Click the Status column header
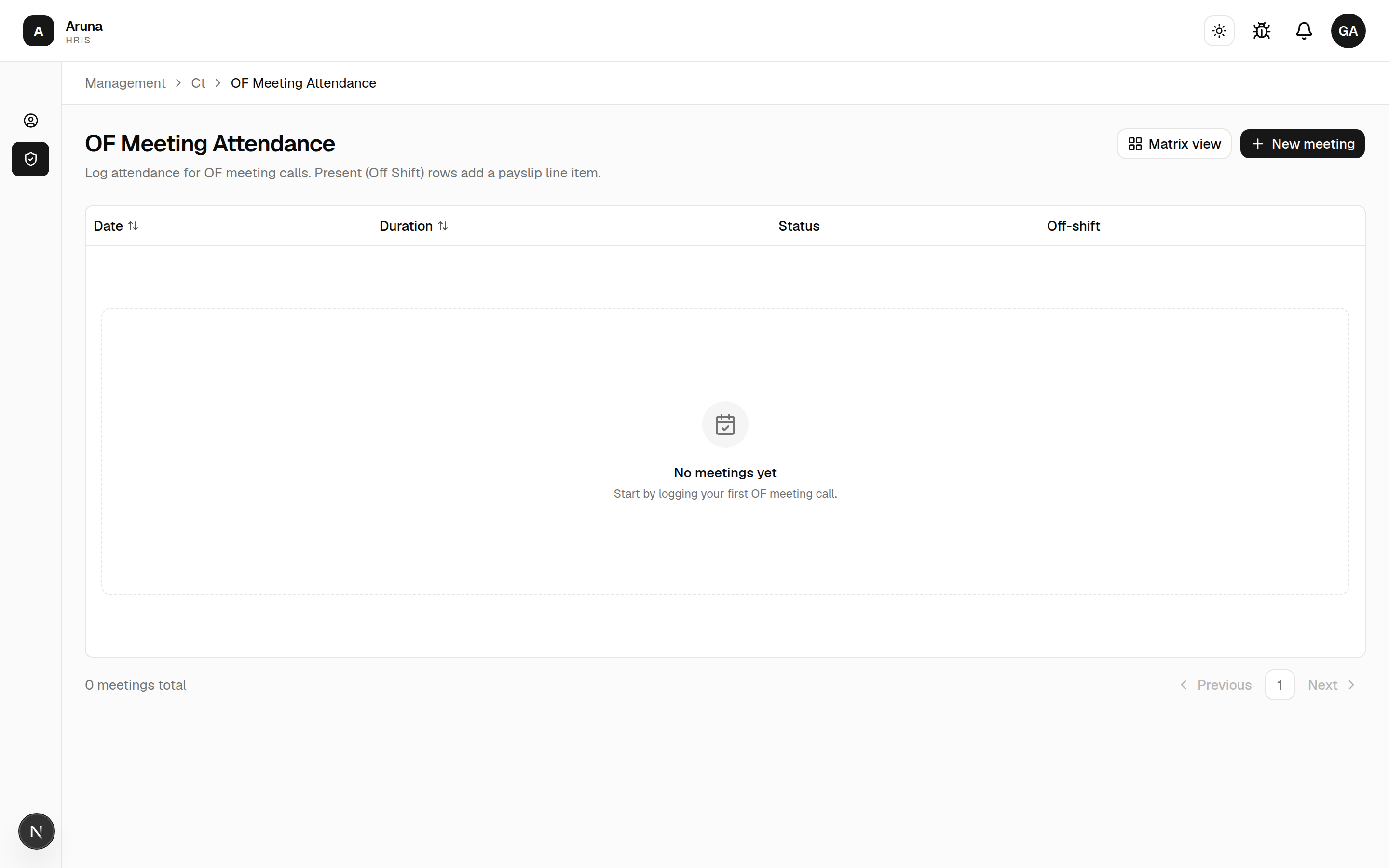Viewport: 1389px width, 868px height. [x=799, y=226]
